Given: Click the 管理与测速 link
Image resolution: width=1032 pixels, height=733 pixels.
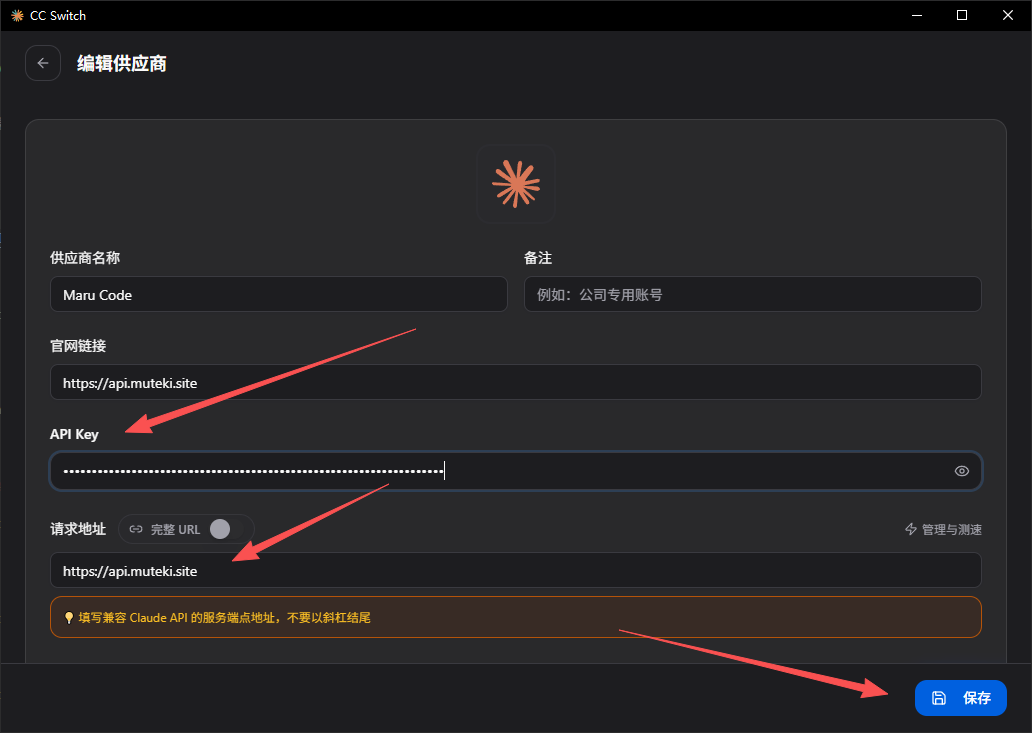Looking at the screenshot, I should click(943, 530).
